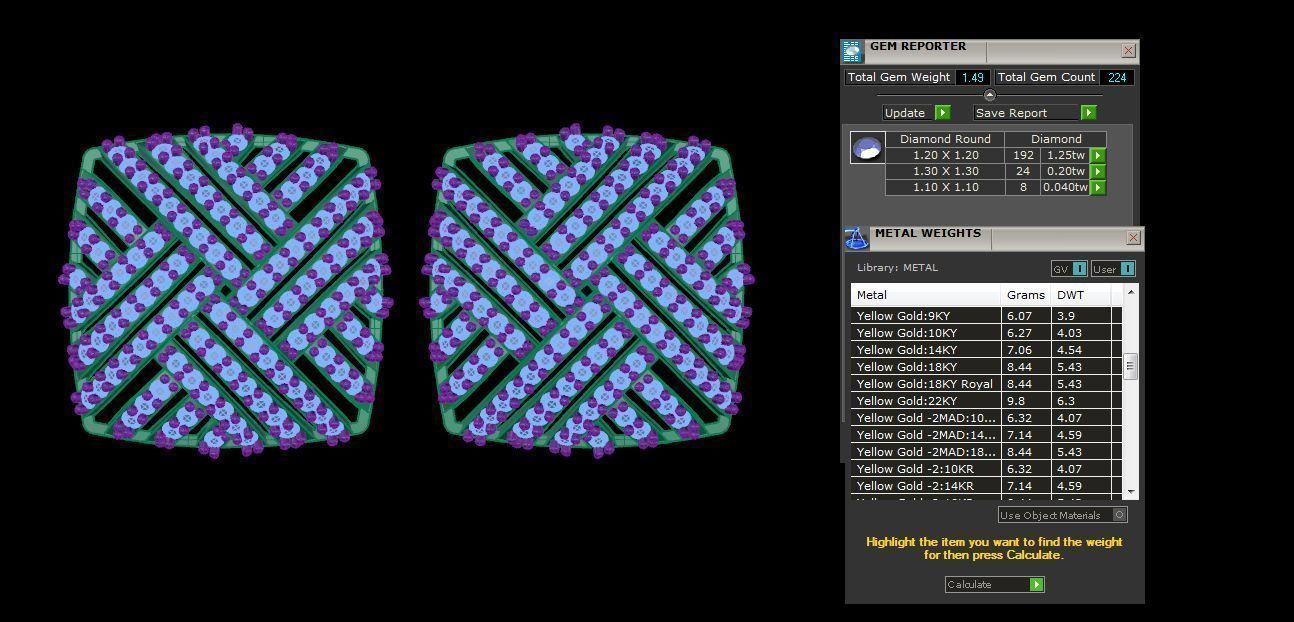Select the Yellow Gold:22KY row

pyautogui.click(x=986, y=400)
